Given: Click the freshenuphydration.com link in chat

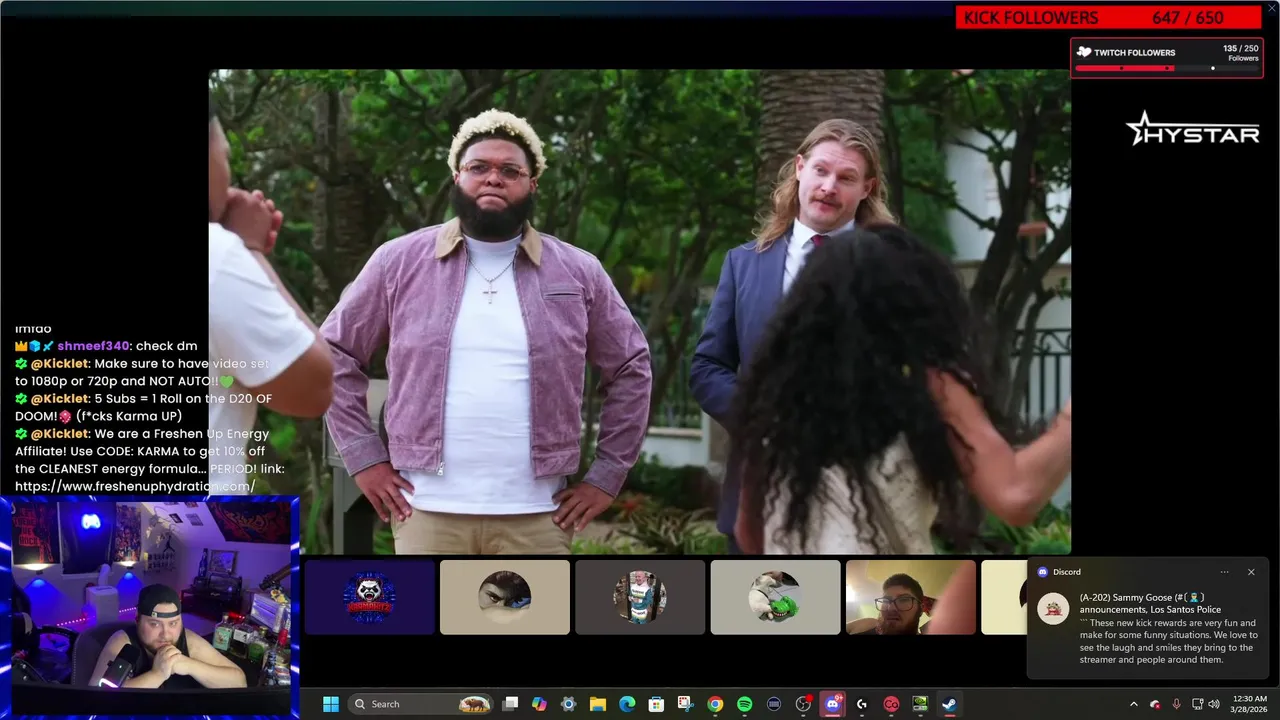Looking at the screenshot, I should click(135, 486).
